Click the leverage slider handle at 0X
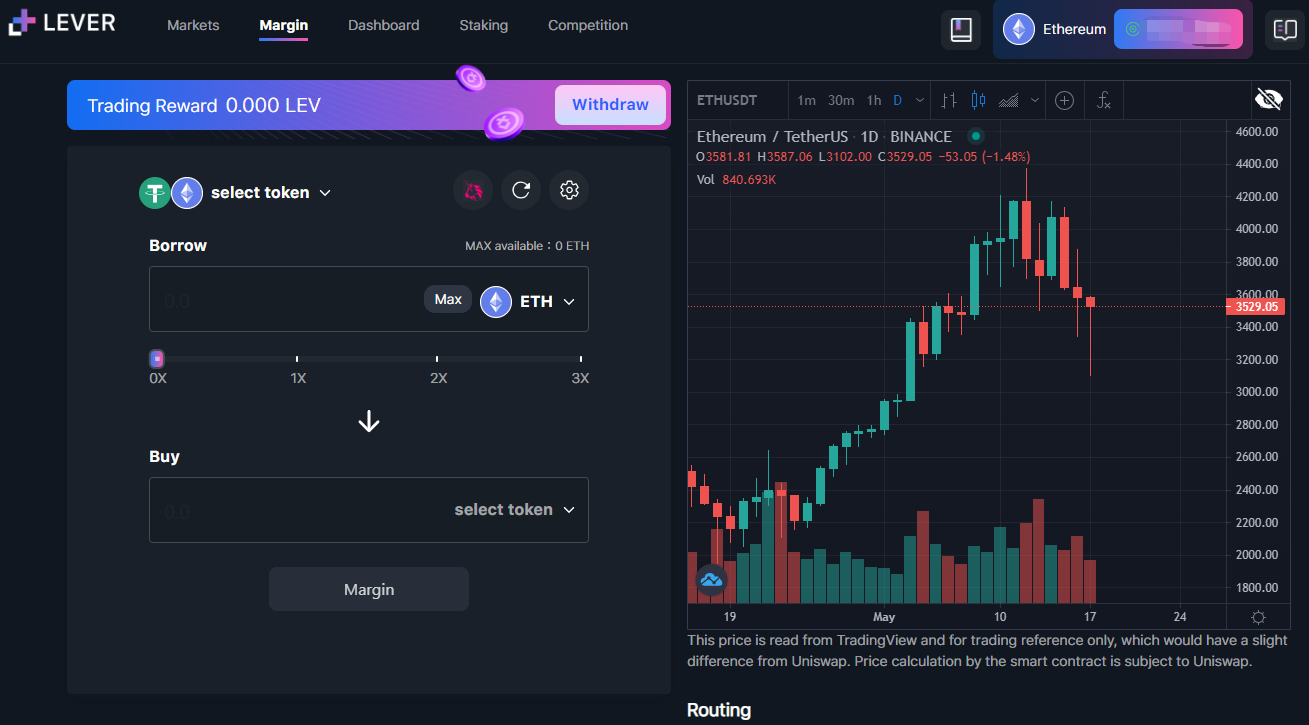 pyautogui.click(x=157, y=358)
